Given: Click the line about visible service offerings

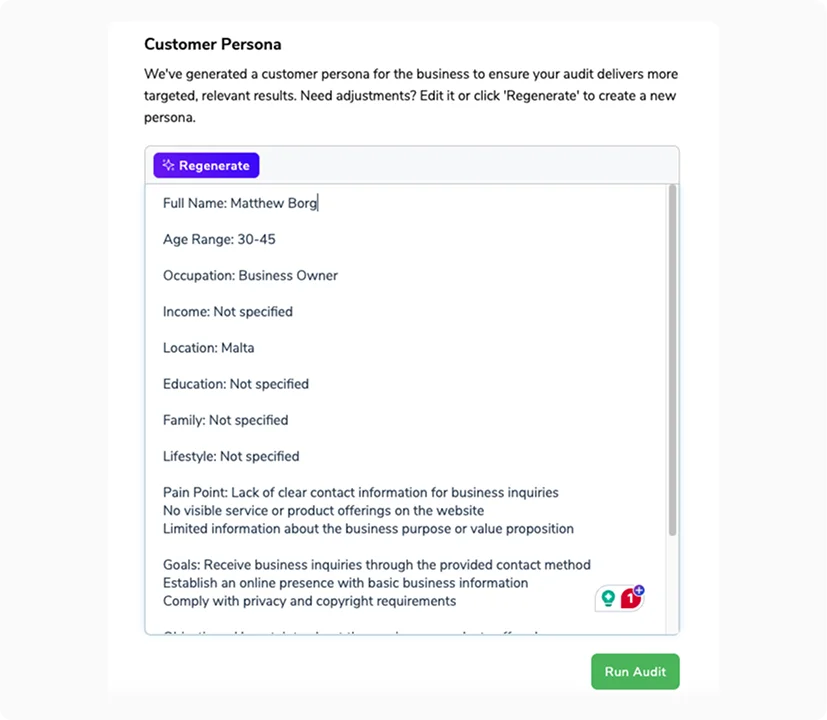Looking at the screenshot, I should (323, 510).
